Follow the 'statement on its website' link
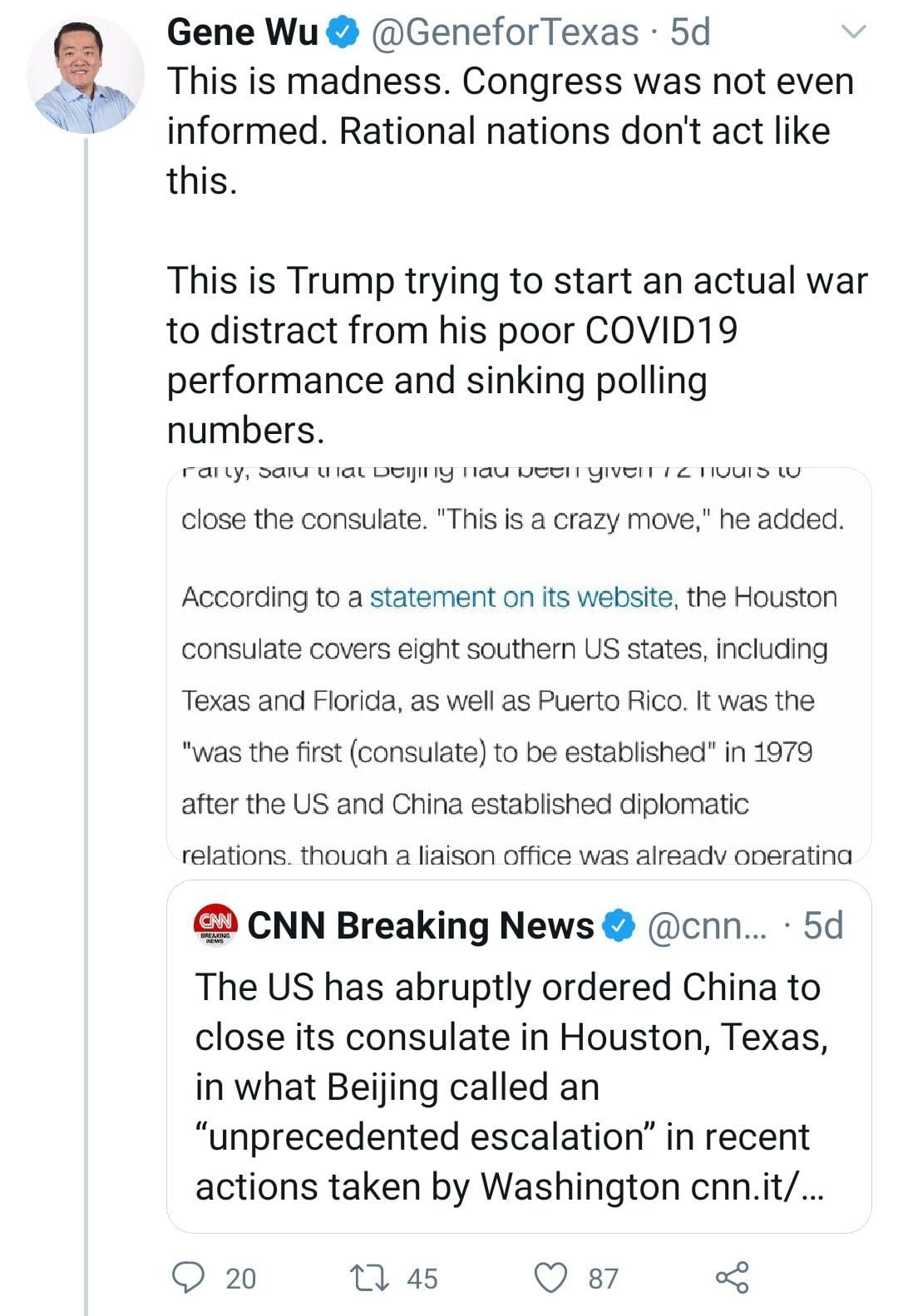898x1316 pixels. [x=521, y=597]
